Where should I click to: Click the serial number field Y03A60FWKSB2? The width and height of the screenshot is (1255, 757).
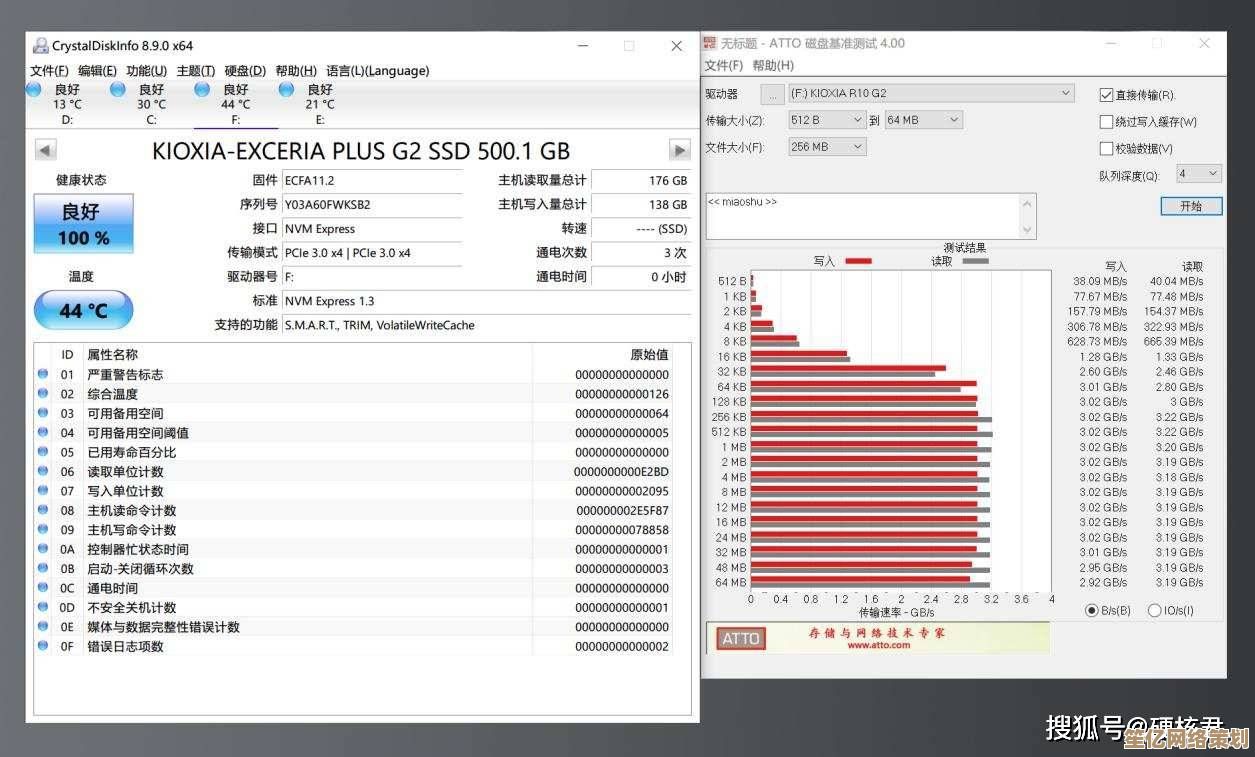pos(371,205)
